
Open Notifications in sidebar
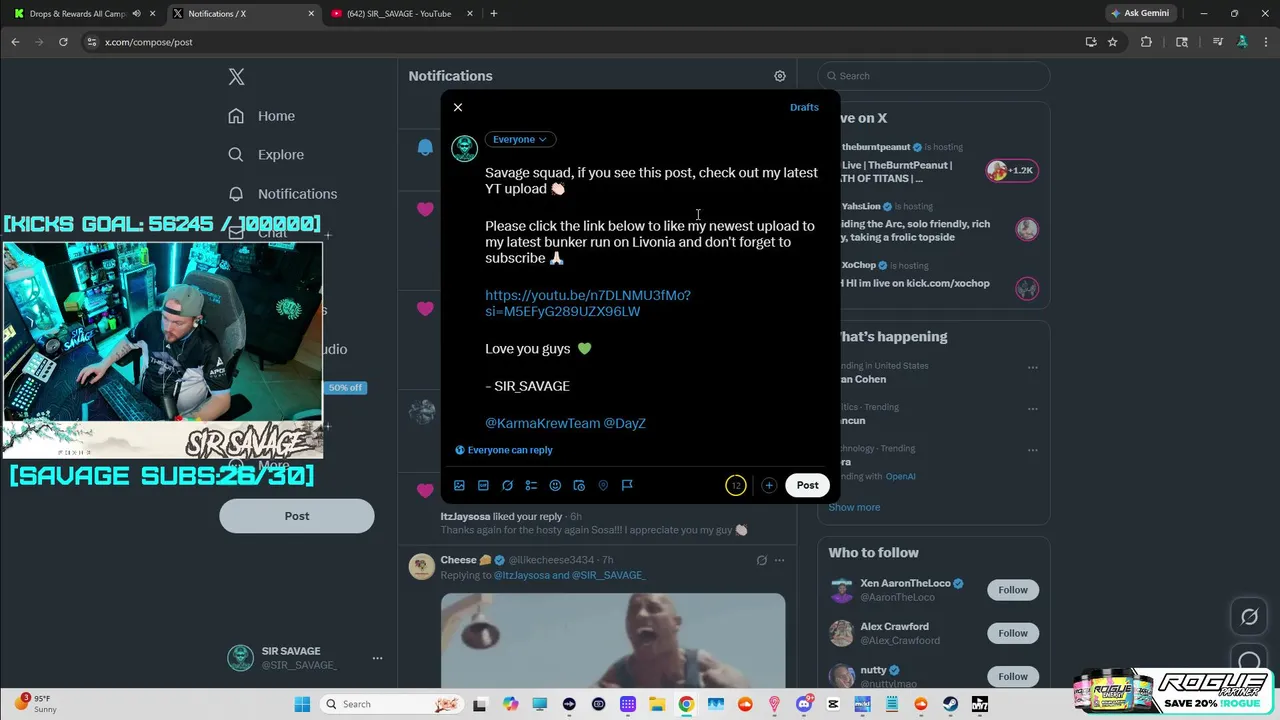[x=283, y=194]
